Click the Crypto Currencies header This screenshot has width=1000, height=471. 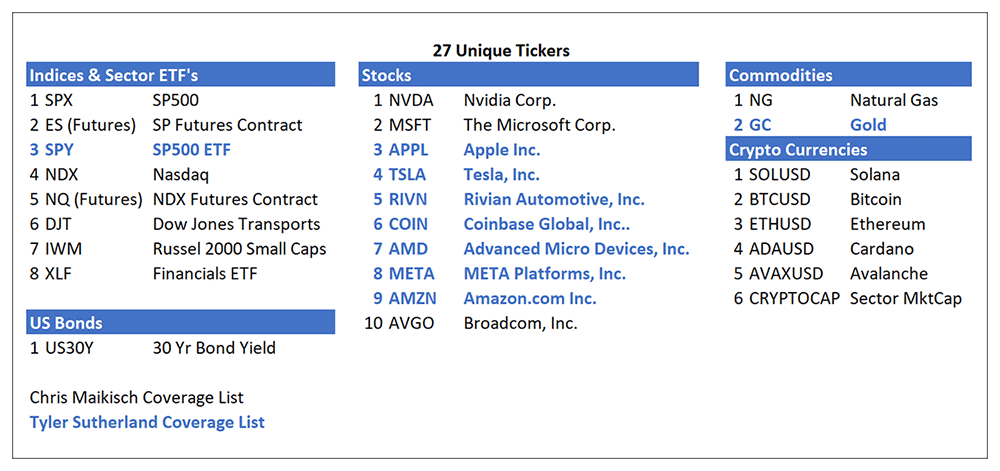tap(797, 150)
